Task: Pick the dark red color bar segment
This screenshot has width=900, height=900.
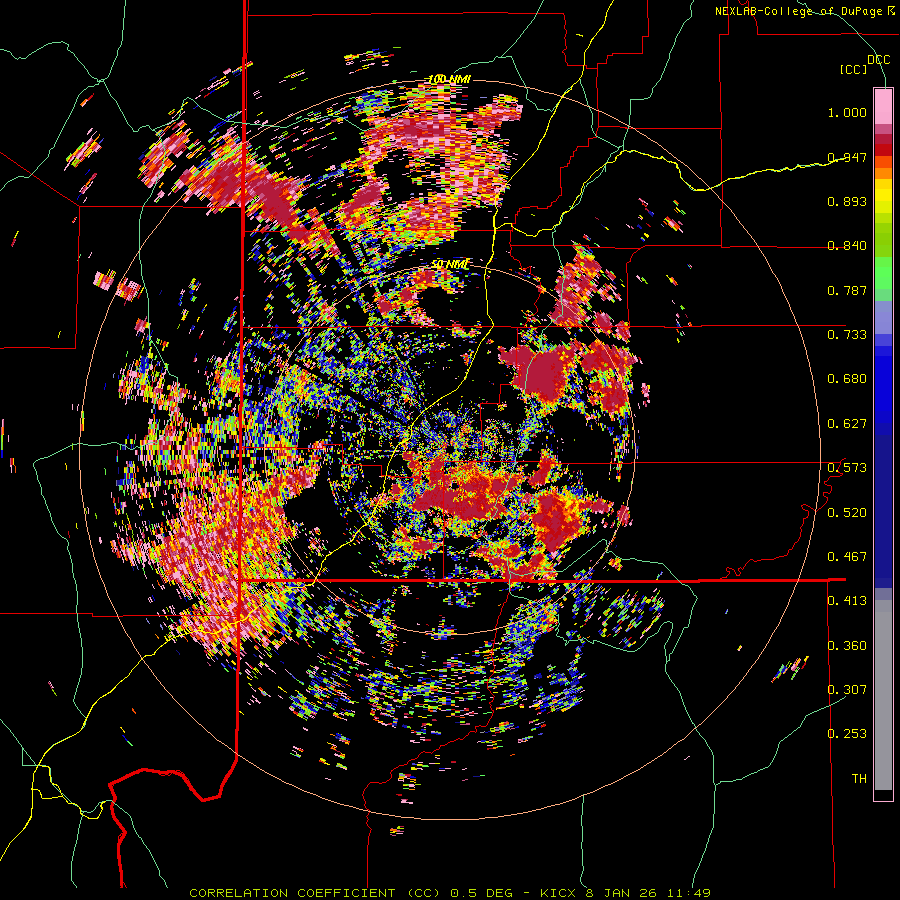Action: coord(883,139)
